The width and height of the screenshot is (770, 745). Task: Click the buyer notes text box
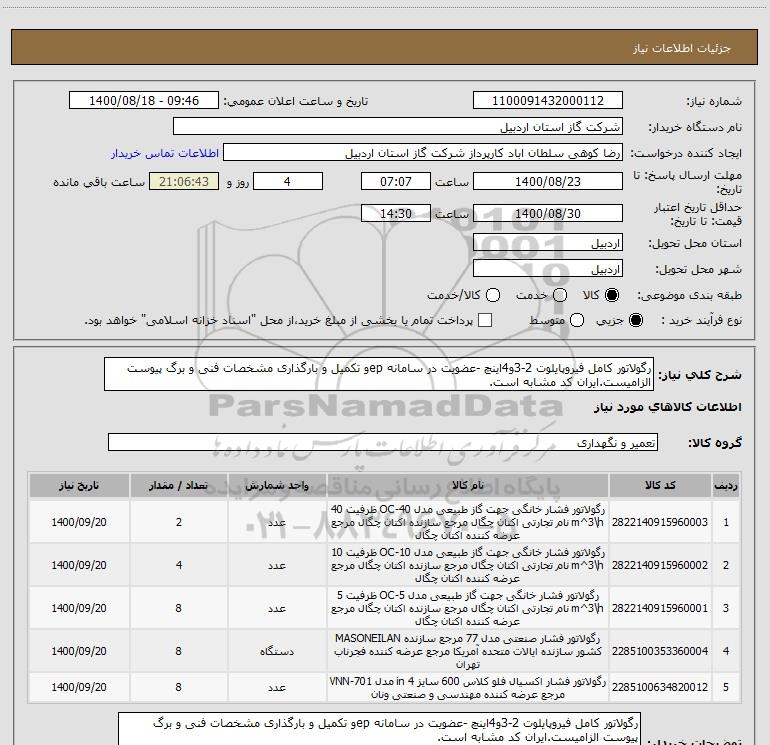(379, 729)
